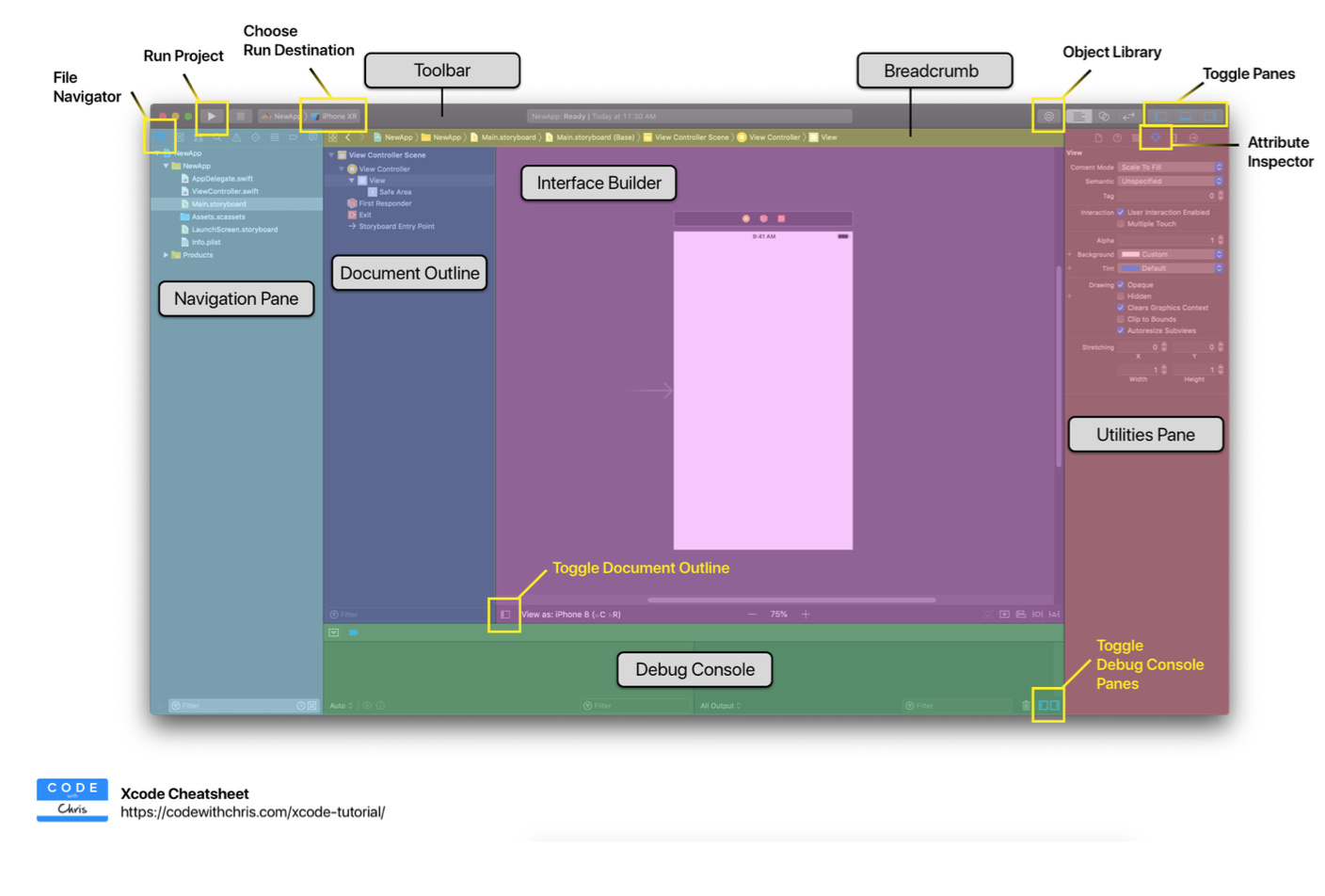Zoom out the canvas with minus
Viewport: 1325px width, 896px height.
click(752, 614)
